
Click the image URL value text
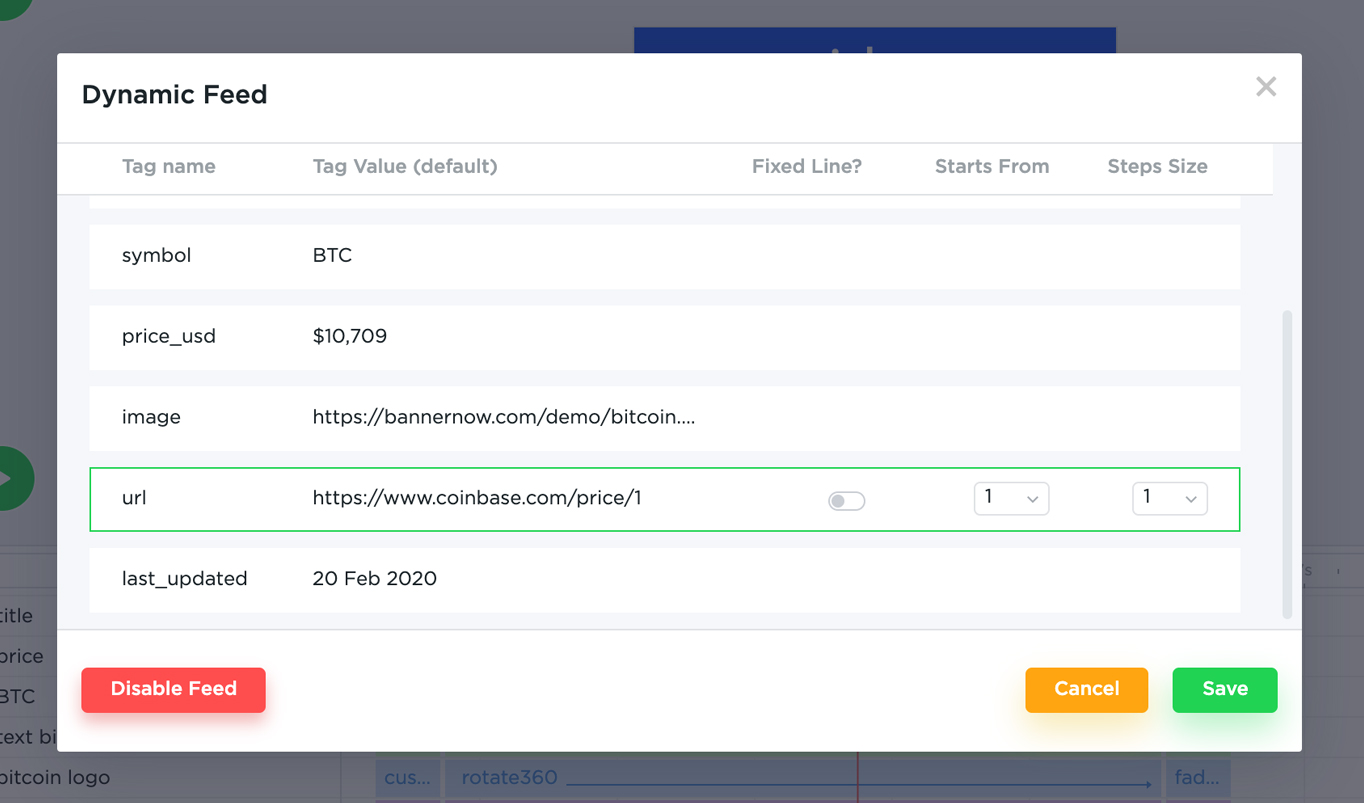pos(503,417)
